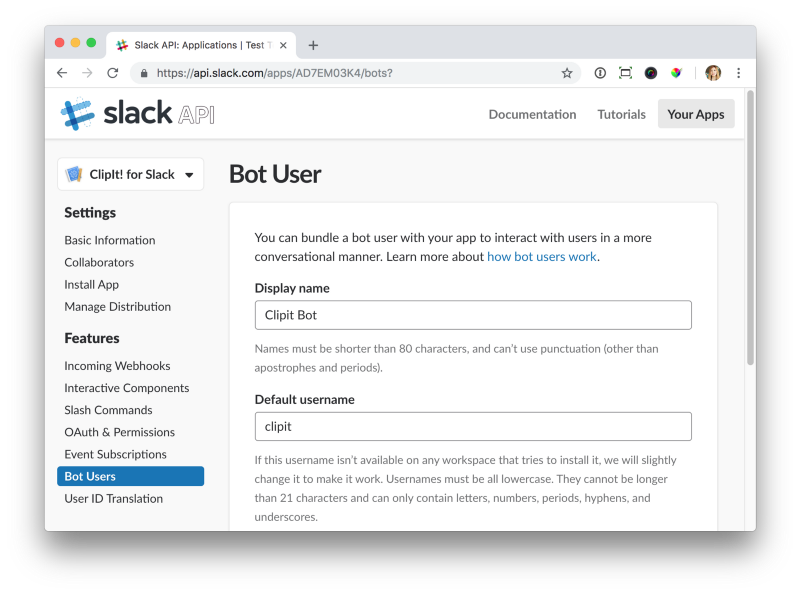The width and height of the screenshot is (800, 594).
Task: Select Basic Information in the sidebar
Action: click(110, 240)
